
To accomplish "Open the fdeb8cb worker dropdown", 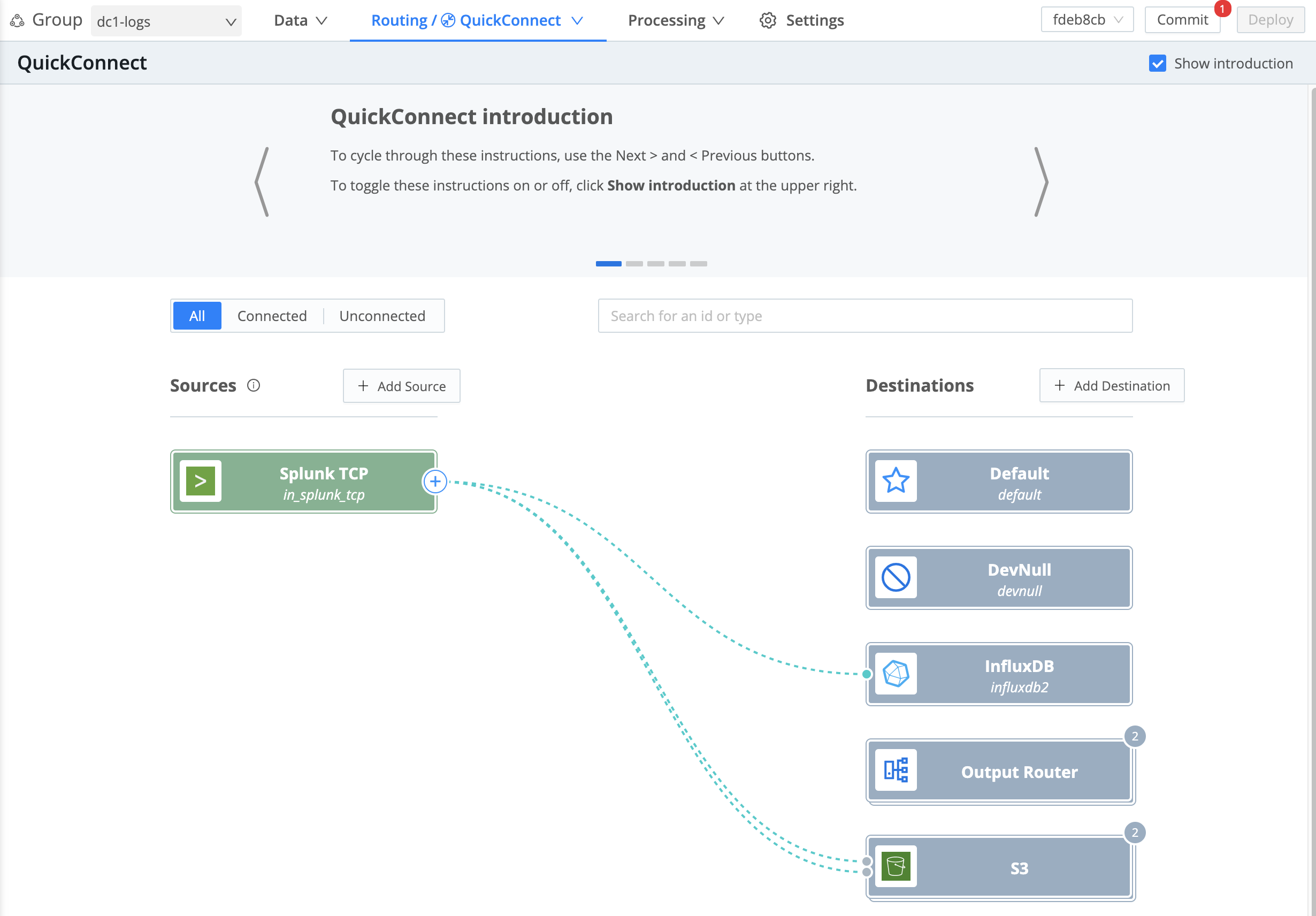I will 1086,19.
